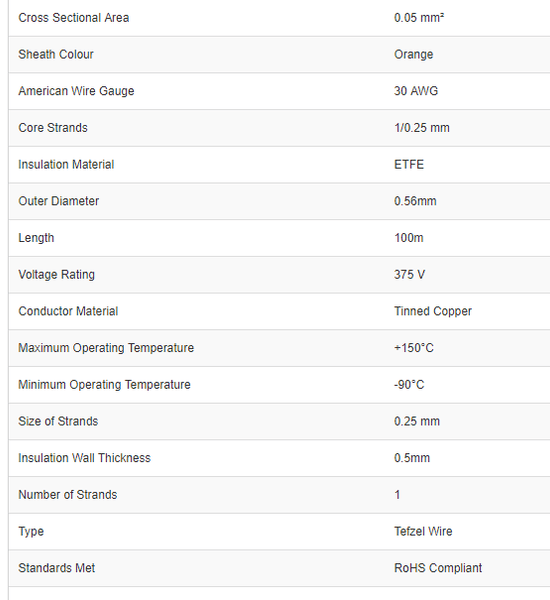This screenshot has width=550, height=600.
Task: Click the Cross Sectional Area label
Action: point(73,18)
